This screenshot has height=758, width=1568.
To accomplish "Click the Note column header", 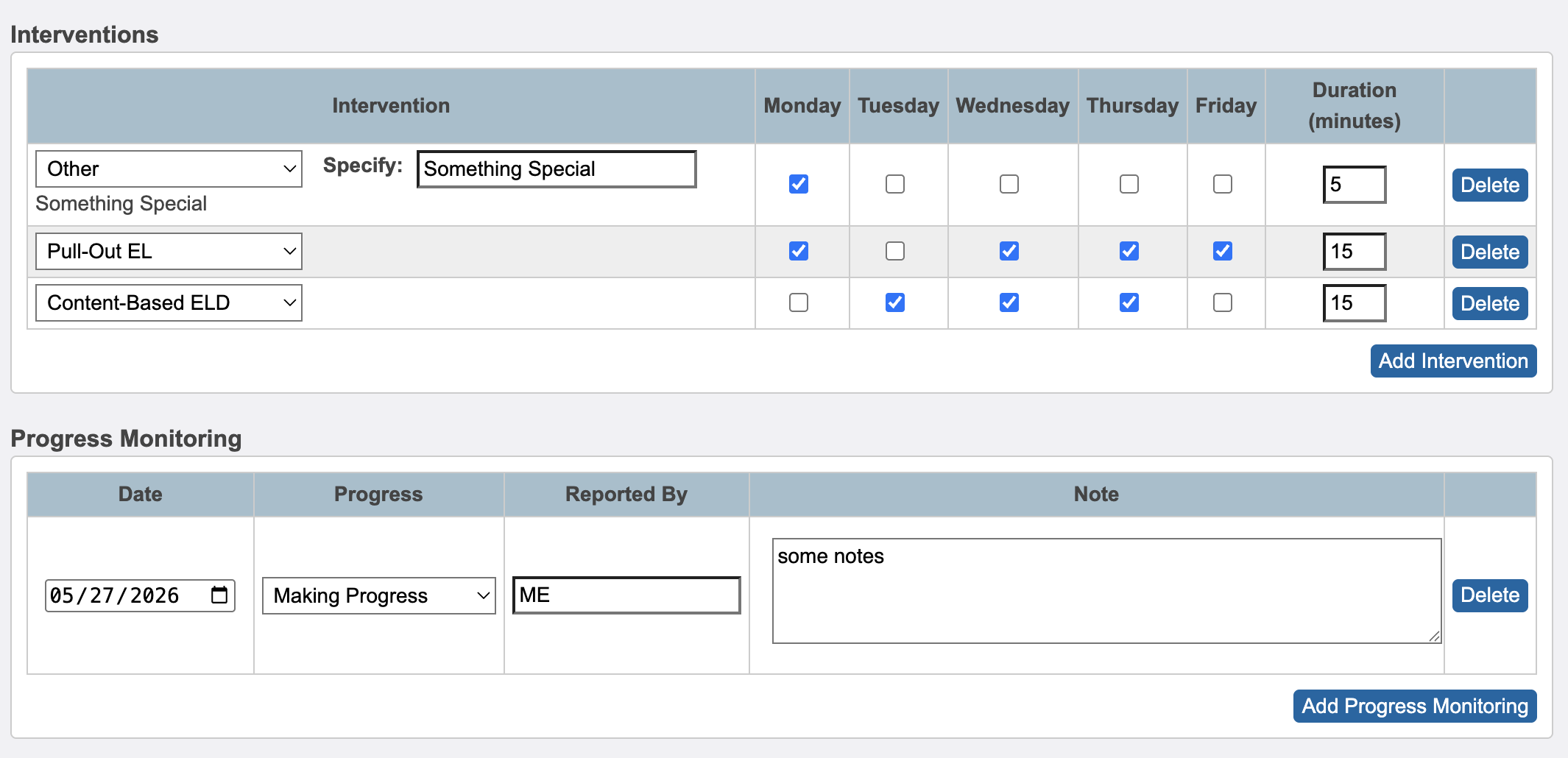I will click(1096, 494).
